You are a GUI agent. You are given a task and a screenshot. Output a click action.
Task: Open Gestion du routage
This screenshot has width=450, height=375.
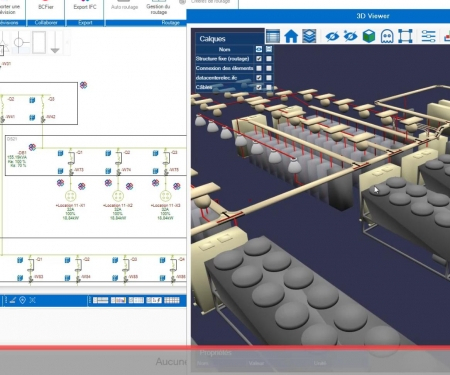click(158, 9)
